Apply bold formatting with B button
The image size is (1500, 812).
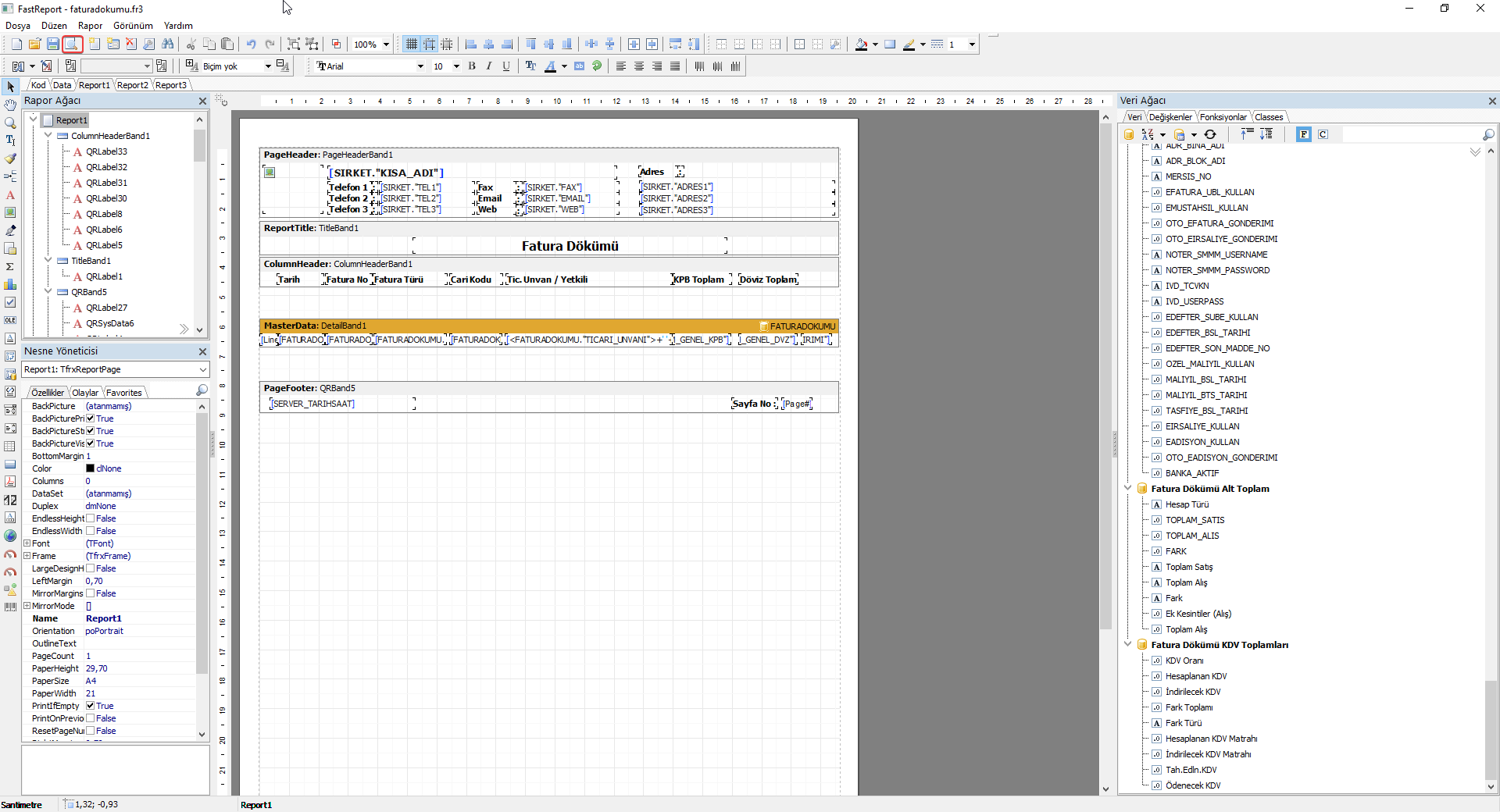click(x=472, y=66)
